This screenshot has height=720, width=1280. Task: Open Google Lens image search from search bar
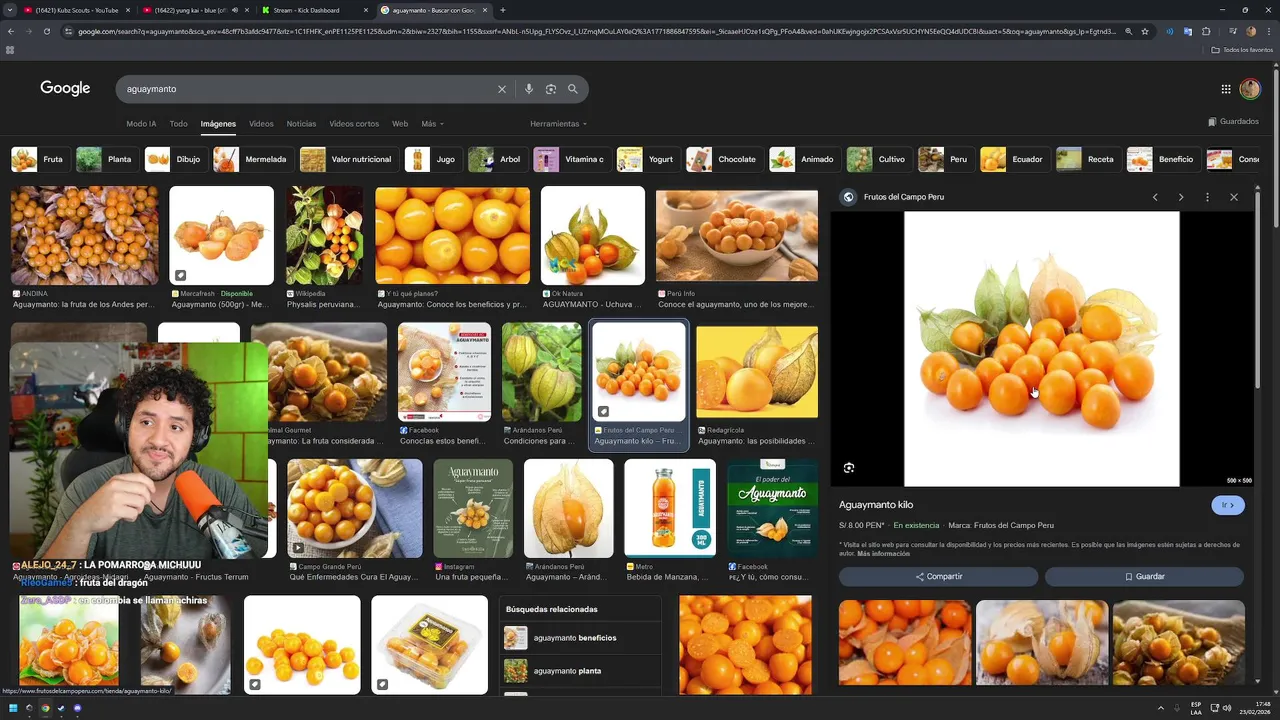coord(551,89)
